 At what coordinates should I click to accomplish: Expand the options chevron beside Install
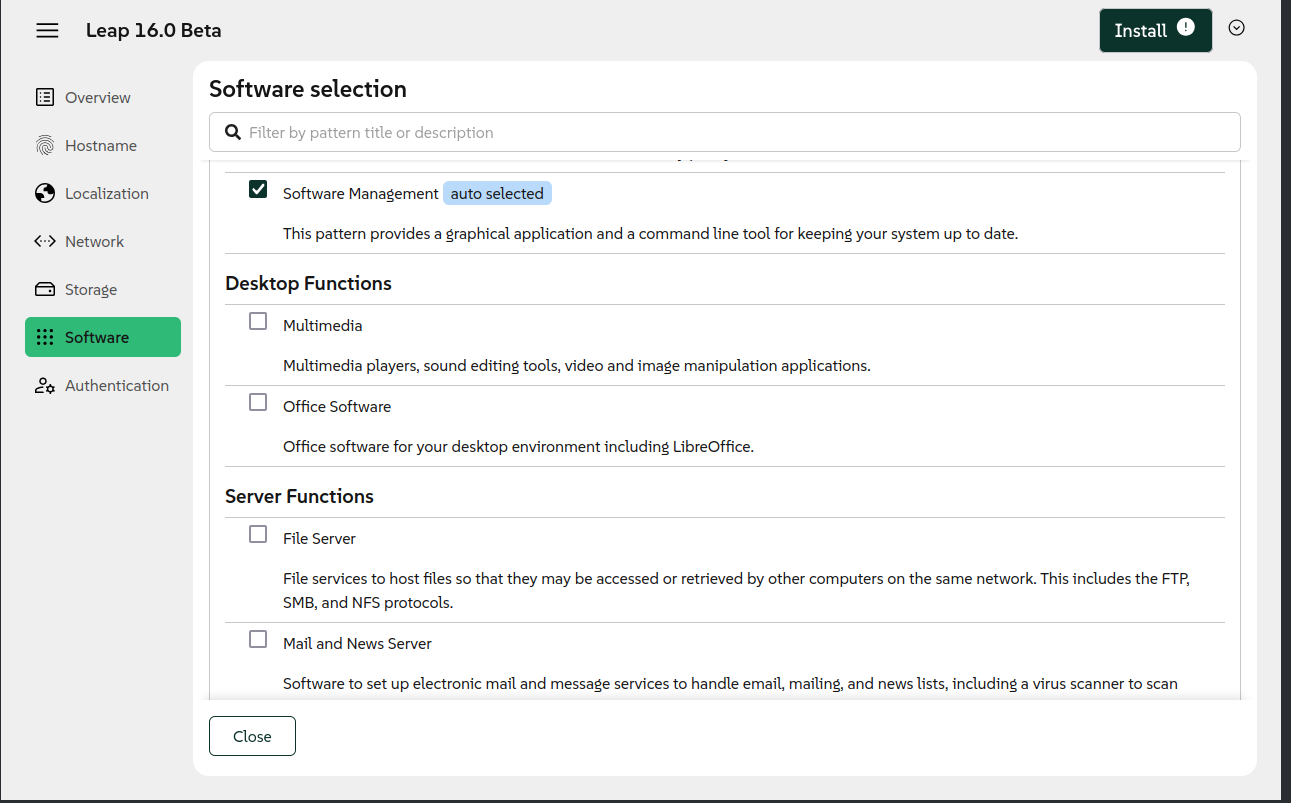point(1236,28)
